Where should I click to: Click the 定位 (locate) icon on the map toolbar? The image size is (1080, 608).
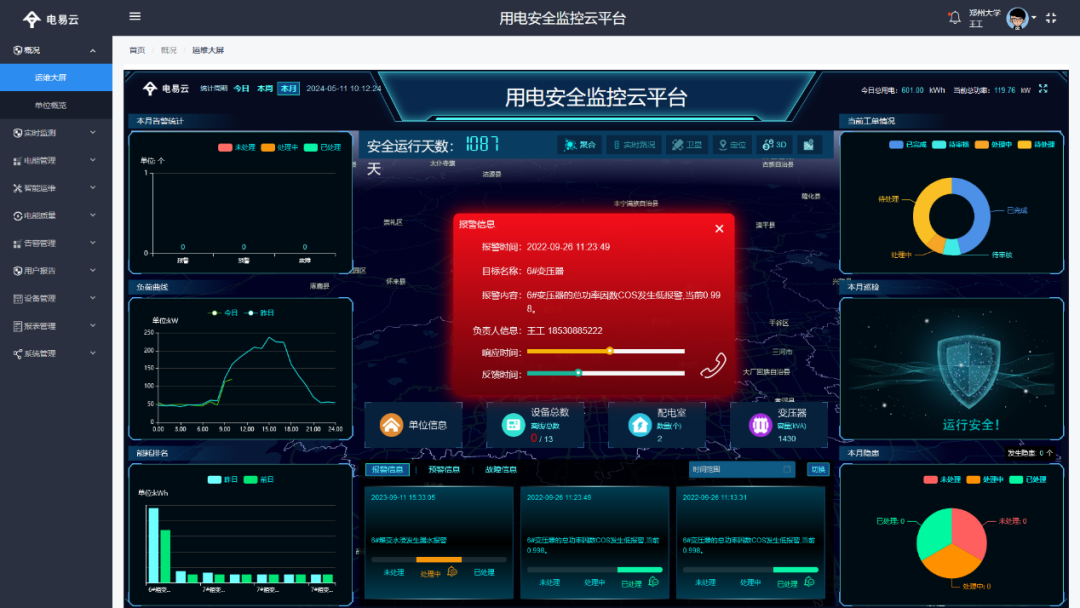pos(733,145)
